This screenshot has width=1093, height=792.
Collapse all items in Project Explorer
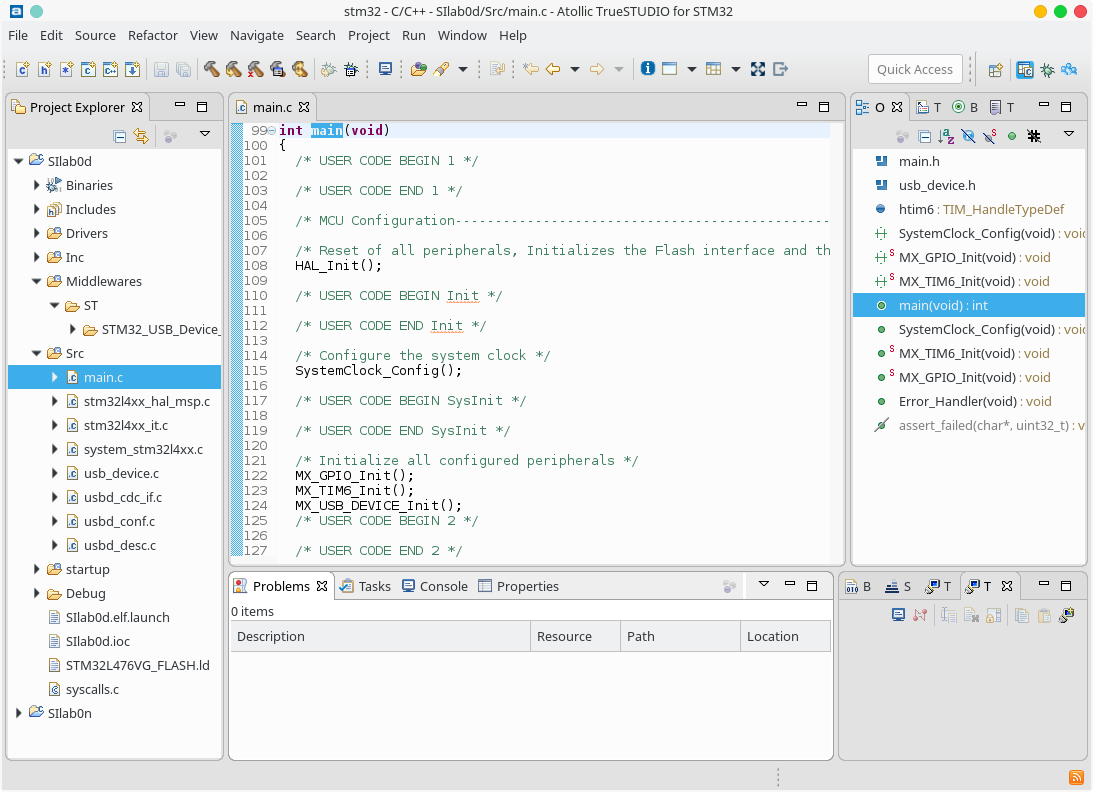point(120,136)
